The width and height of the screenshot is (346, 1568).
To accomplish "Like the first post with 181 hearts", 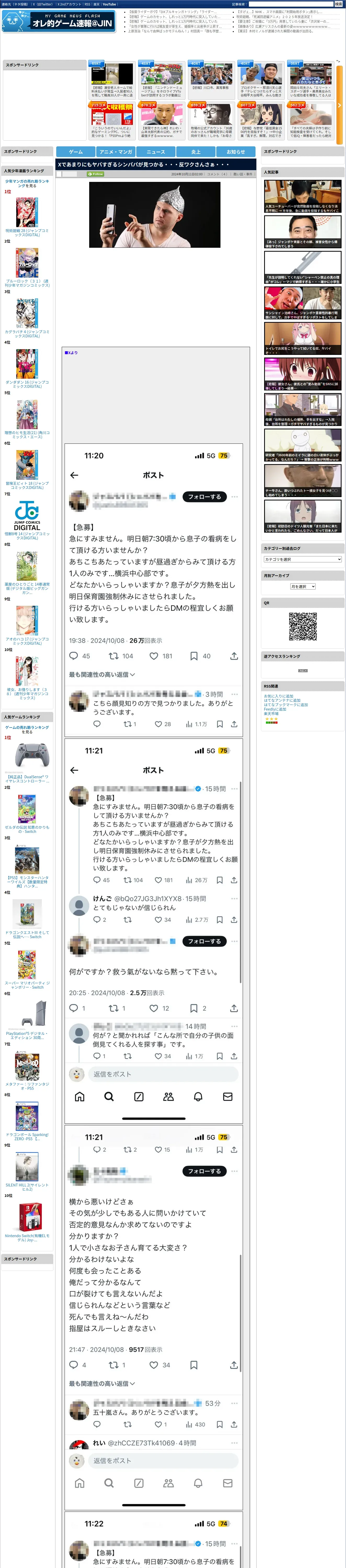I will coord(154,656).
